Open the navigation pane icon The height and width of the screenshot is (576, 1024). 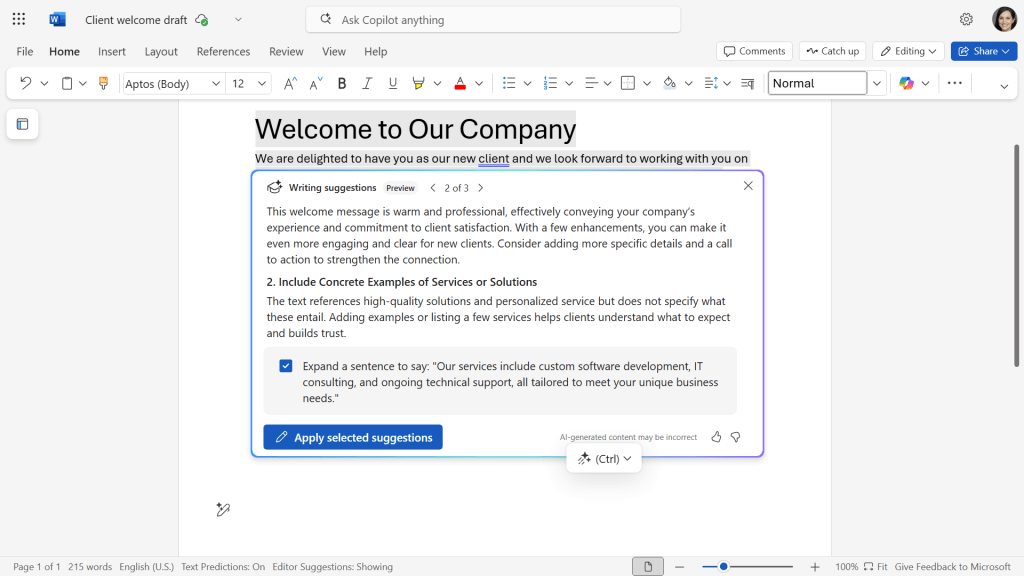click(22, 124)
